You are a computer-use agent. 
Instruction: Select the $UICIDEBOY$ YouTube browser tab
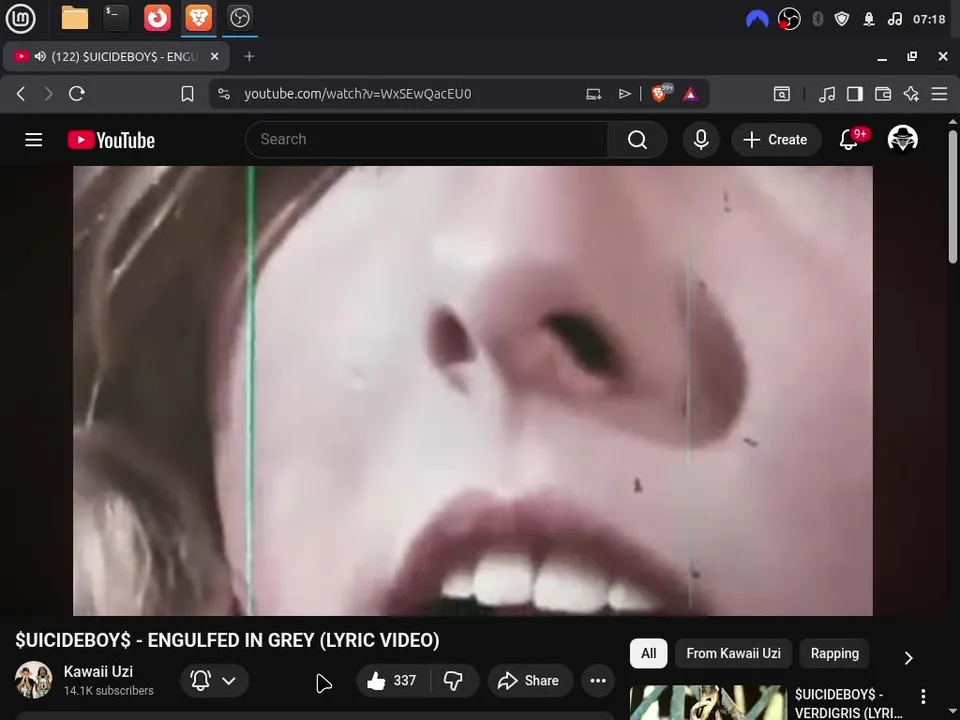coord(116,56)
